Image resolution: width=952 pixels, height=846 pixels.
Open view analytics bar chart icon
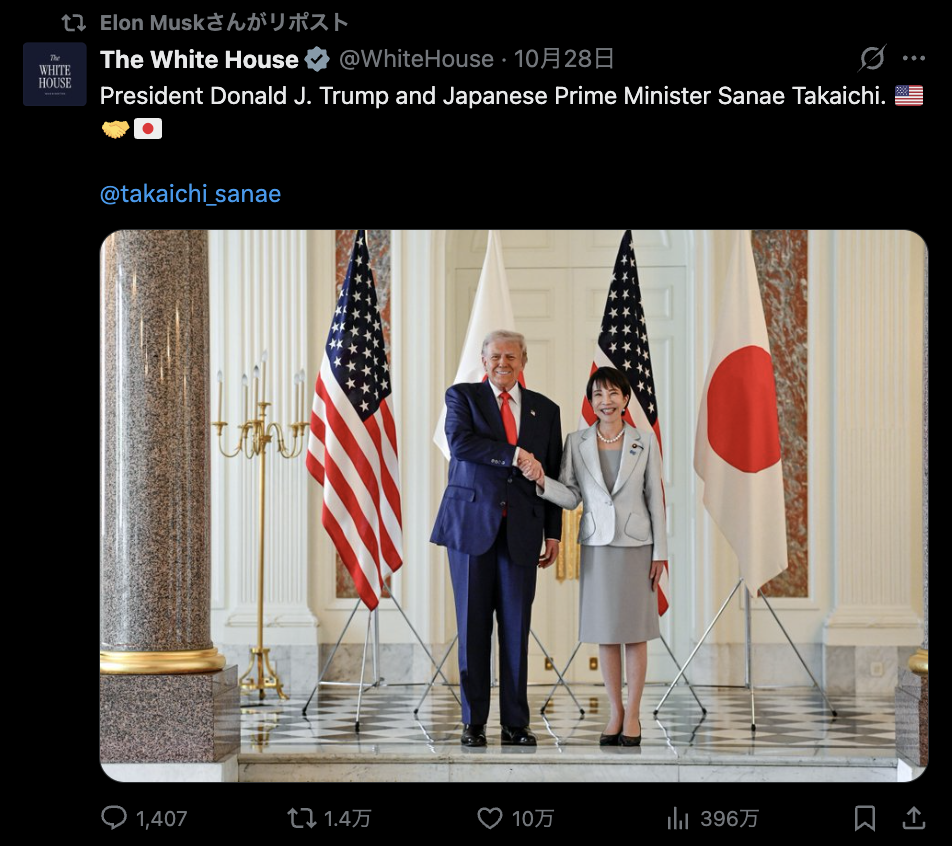pyautogui.click(x=678, y=818)
